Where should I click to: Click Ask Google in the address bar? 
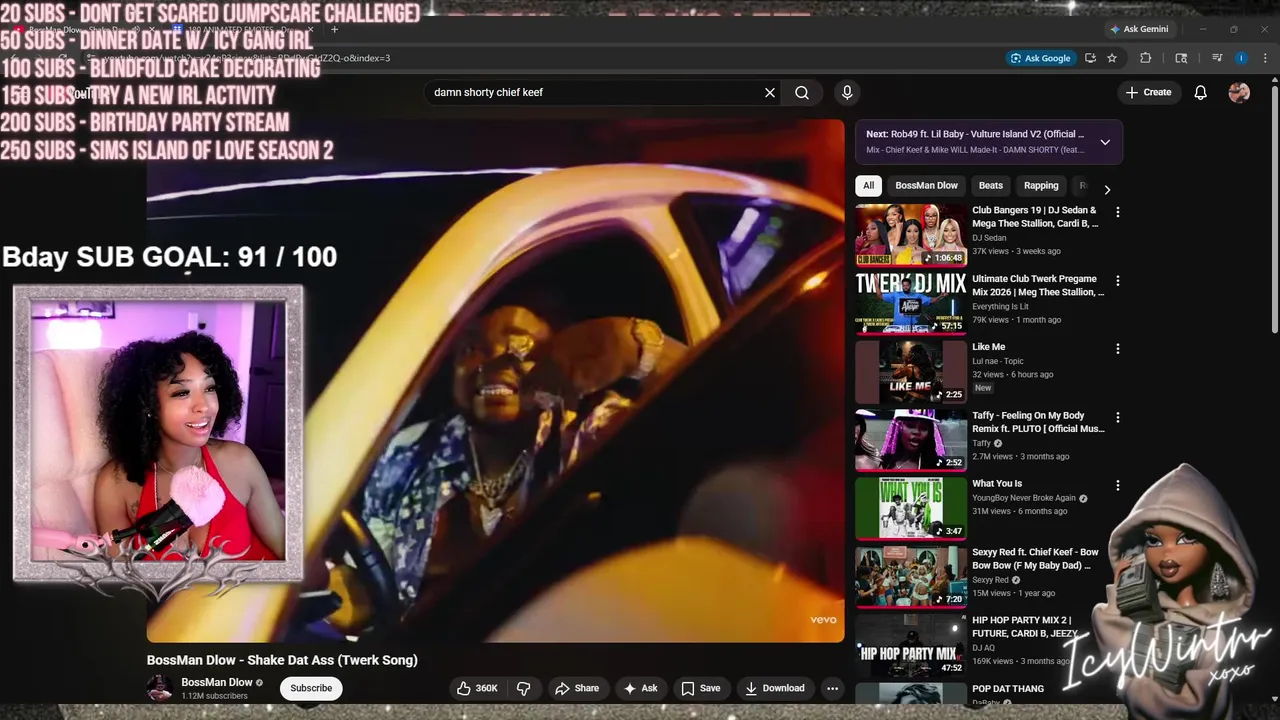[1040, 58]
